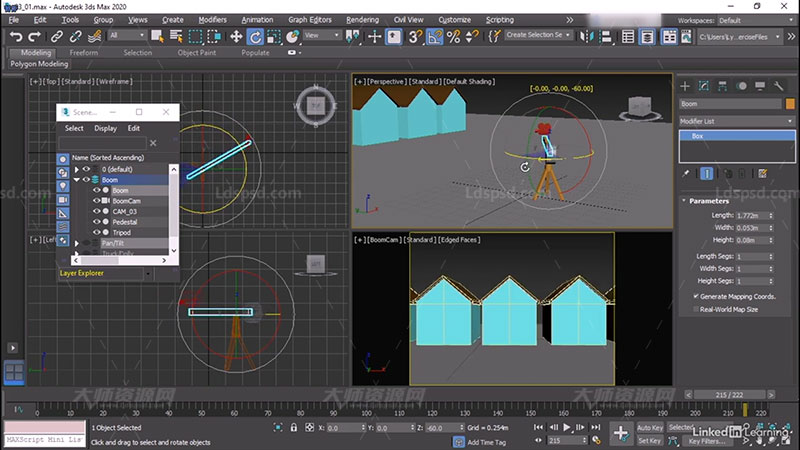Click the Length value field 1.772m
Screen dimensions: 800x450
pyautogui.click(x=752, y=215)
